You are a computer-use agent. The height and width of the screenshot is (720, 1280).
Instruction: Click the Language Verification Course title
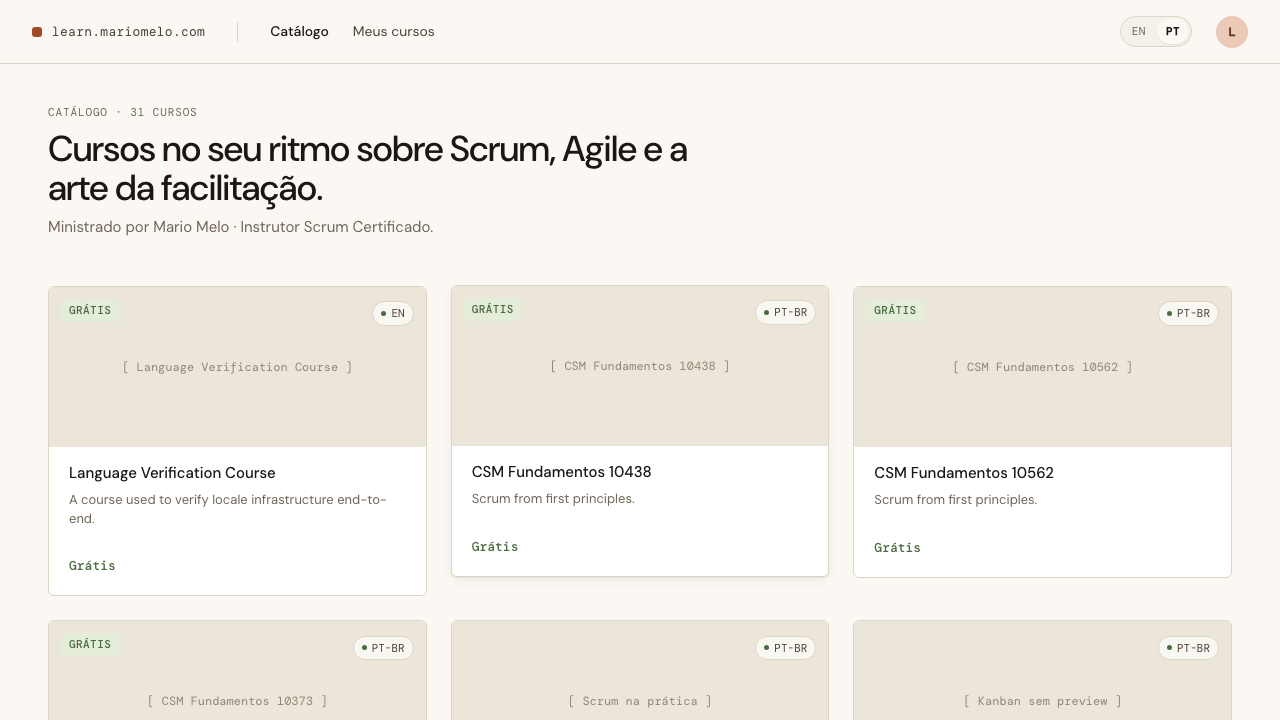click(x=172, y=473)
